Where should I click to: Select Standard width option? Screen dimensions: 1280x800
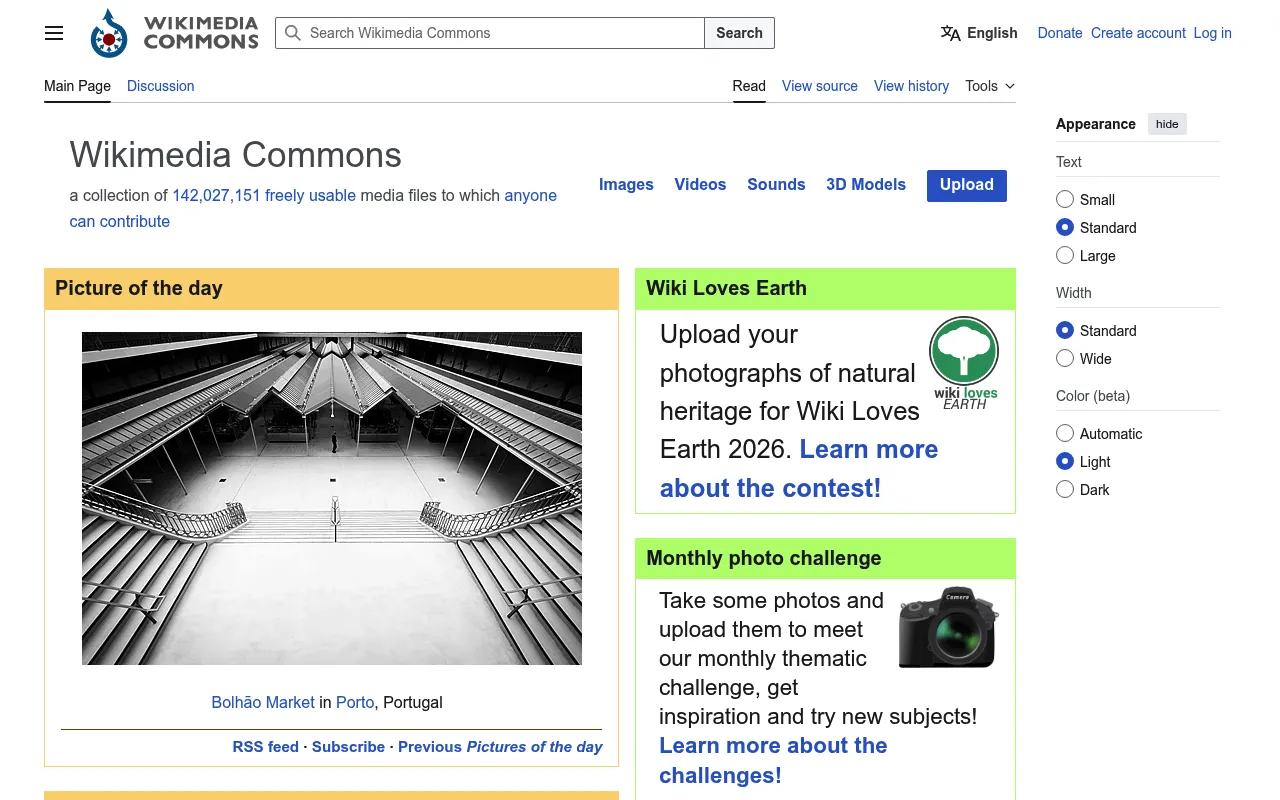point(1065,330)
